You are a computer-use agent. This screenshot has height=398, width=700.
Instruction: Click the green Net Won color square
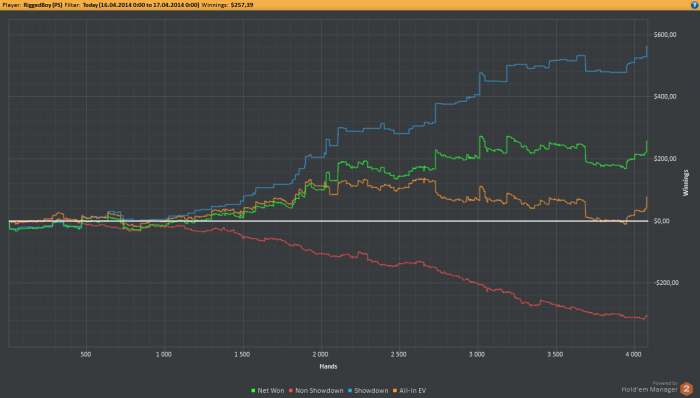[253, 391]
